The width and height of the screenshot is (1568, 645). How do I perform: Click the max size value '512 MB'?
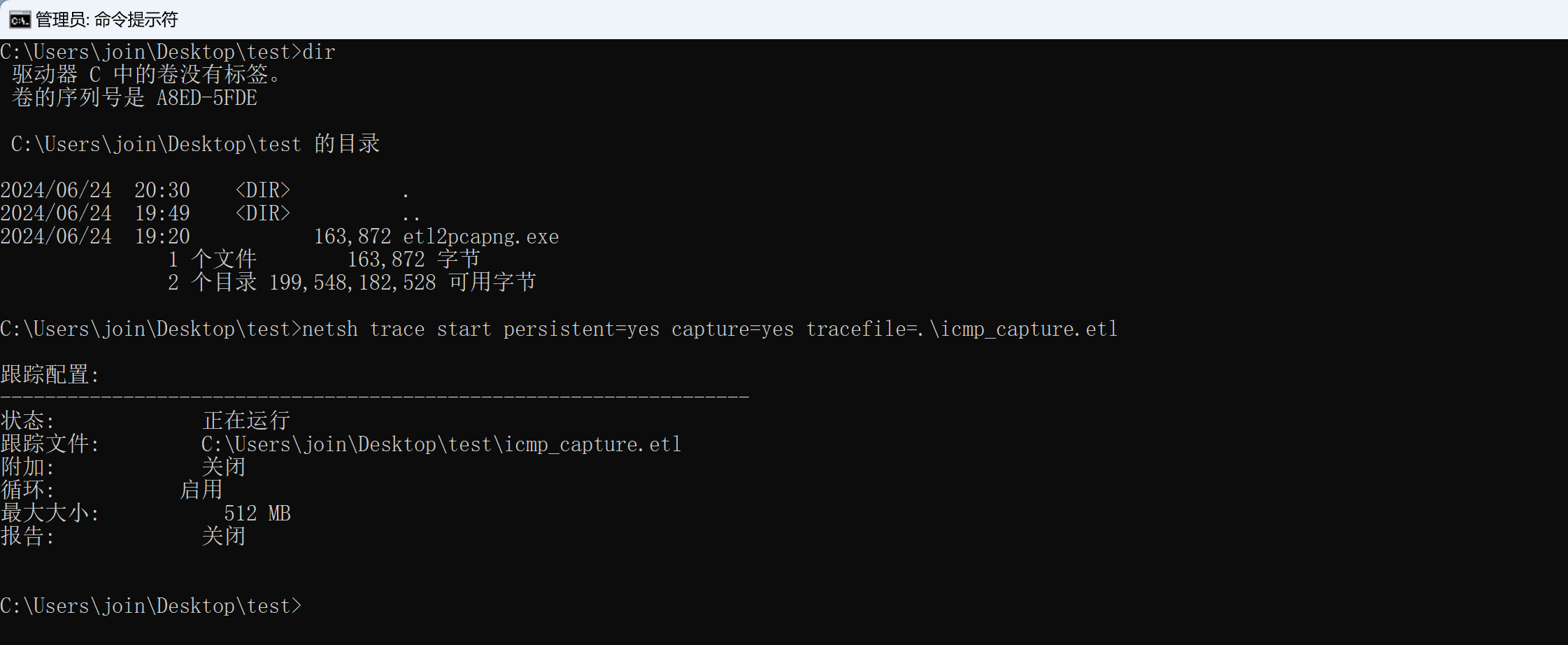(x=257, y=513)
